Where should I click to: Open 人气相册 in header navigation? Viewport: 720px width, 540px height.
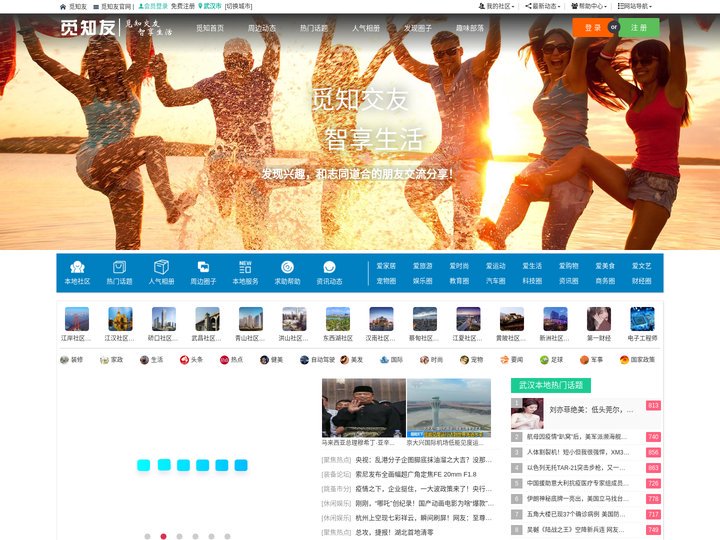[366, 28]
